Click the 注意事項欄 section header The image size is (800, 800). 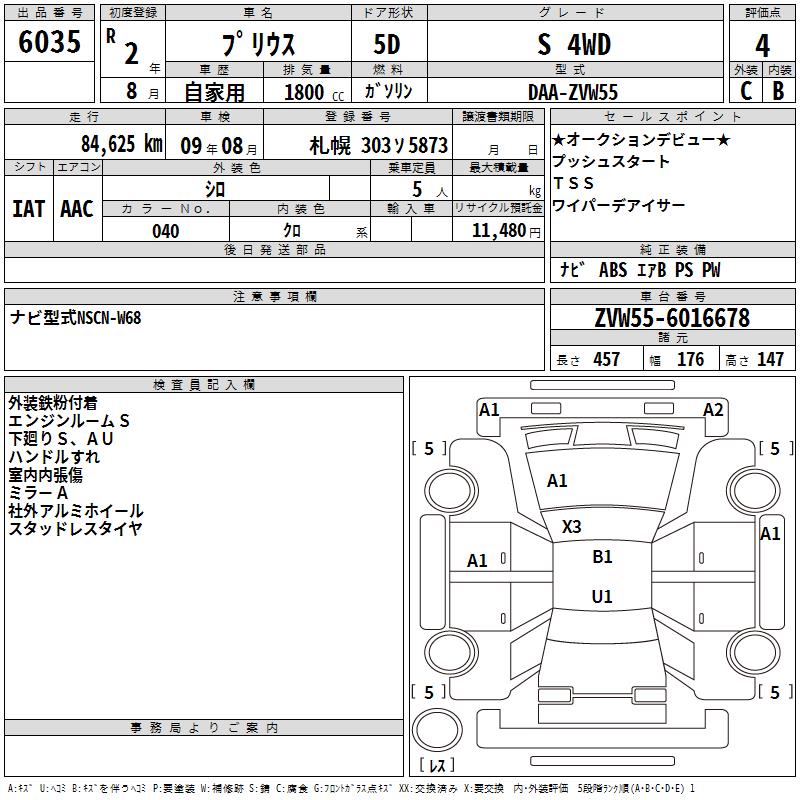(x=274, y=296)
